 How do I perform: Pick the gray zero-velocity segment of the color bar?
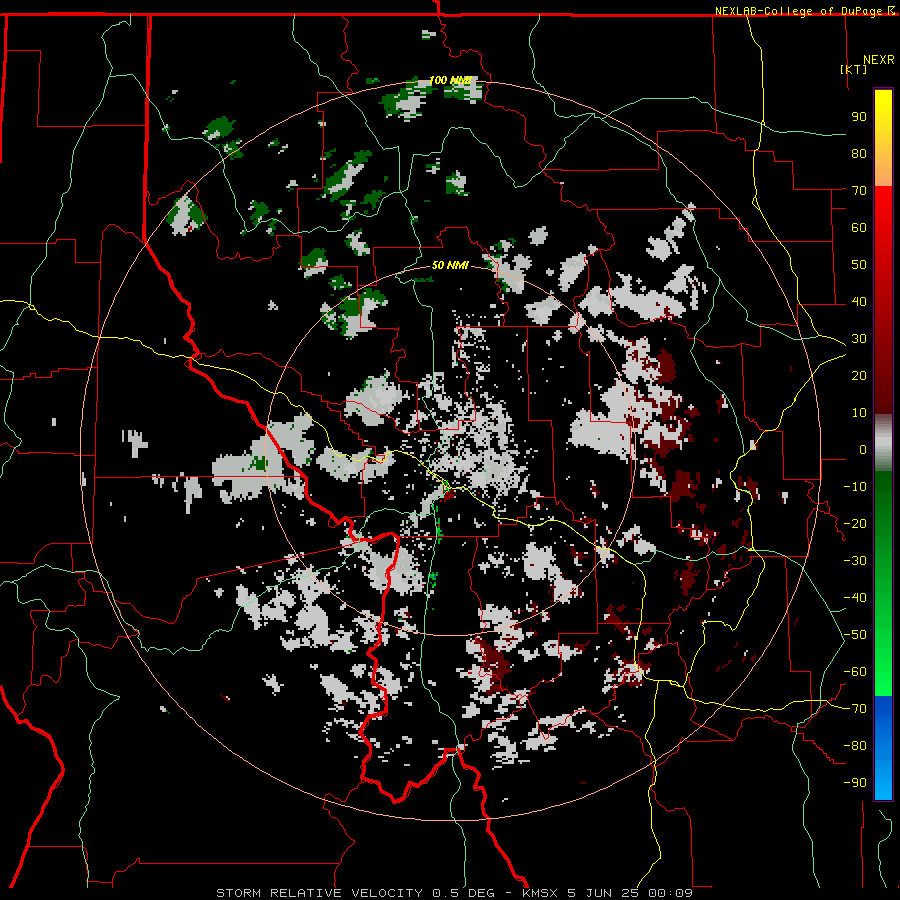pos(883,443)
